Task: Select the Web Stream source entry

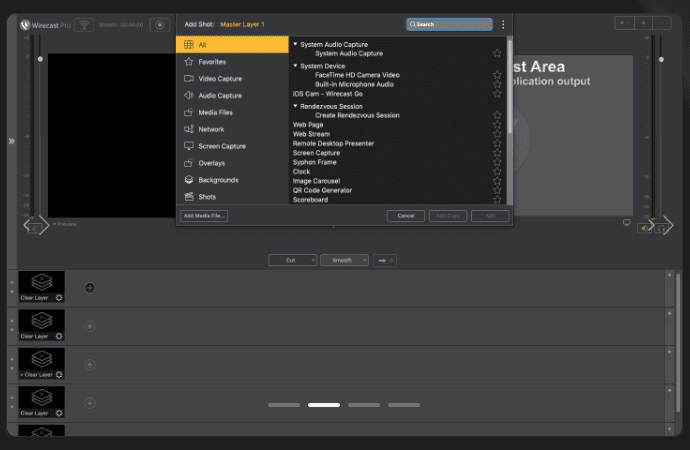Action: coord(311,134)
